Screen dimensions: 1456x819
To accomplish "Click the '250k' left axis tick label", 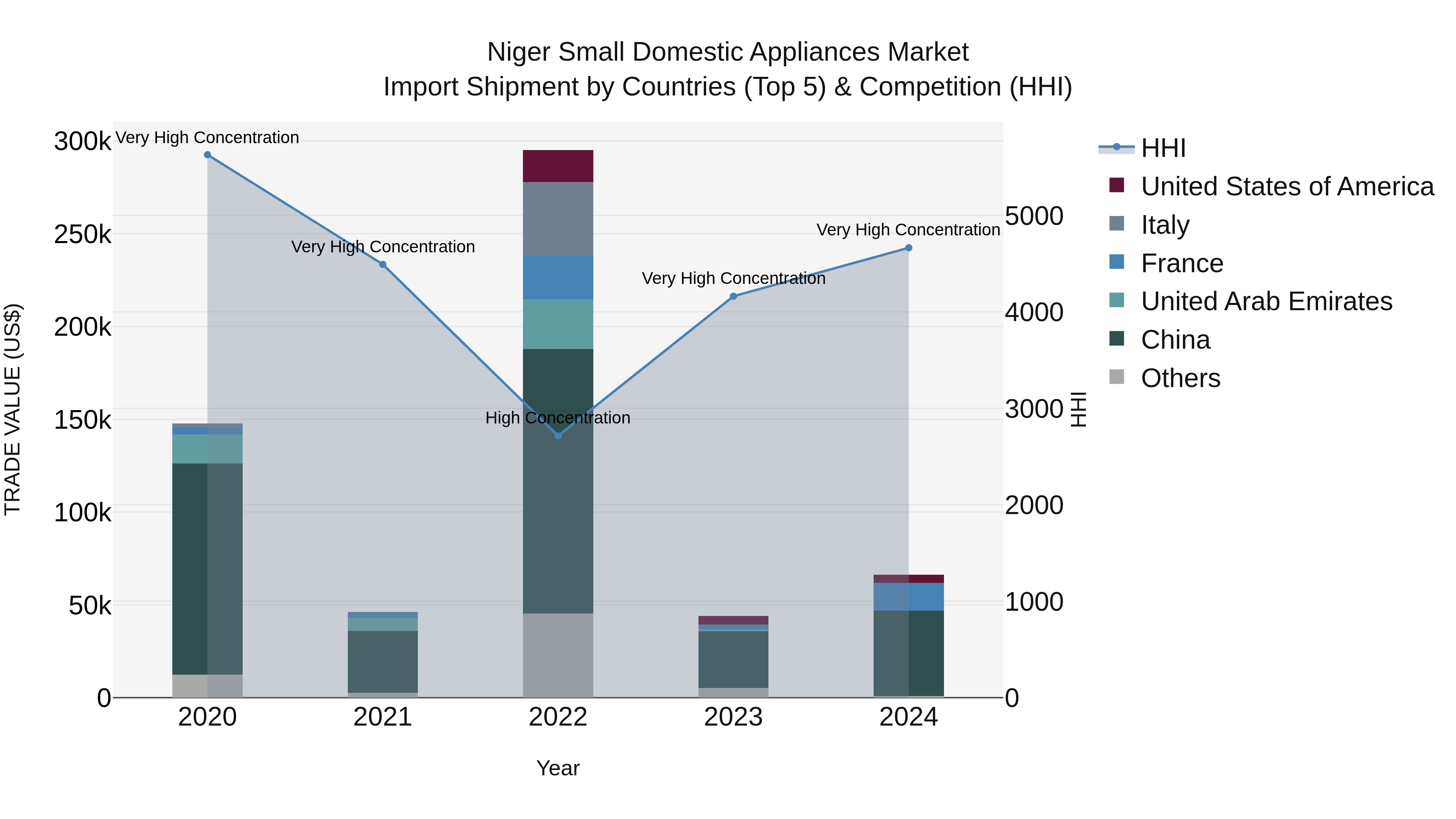I will coord(83,235).
